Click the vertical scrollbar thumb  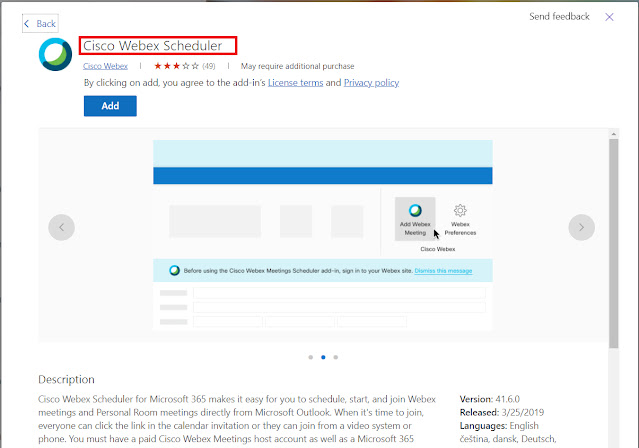614,243
